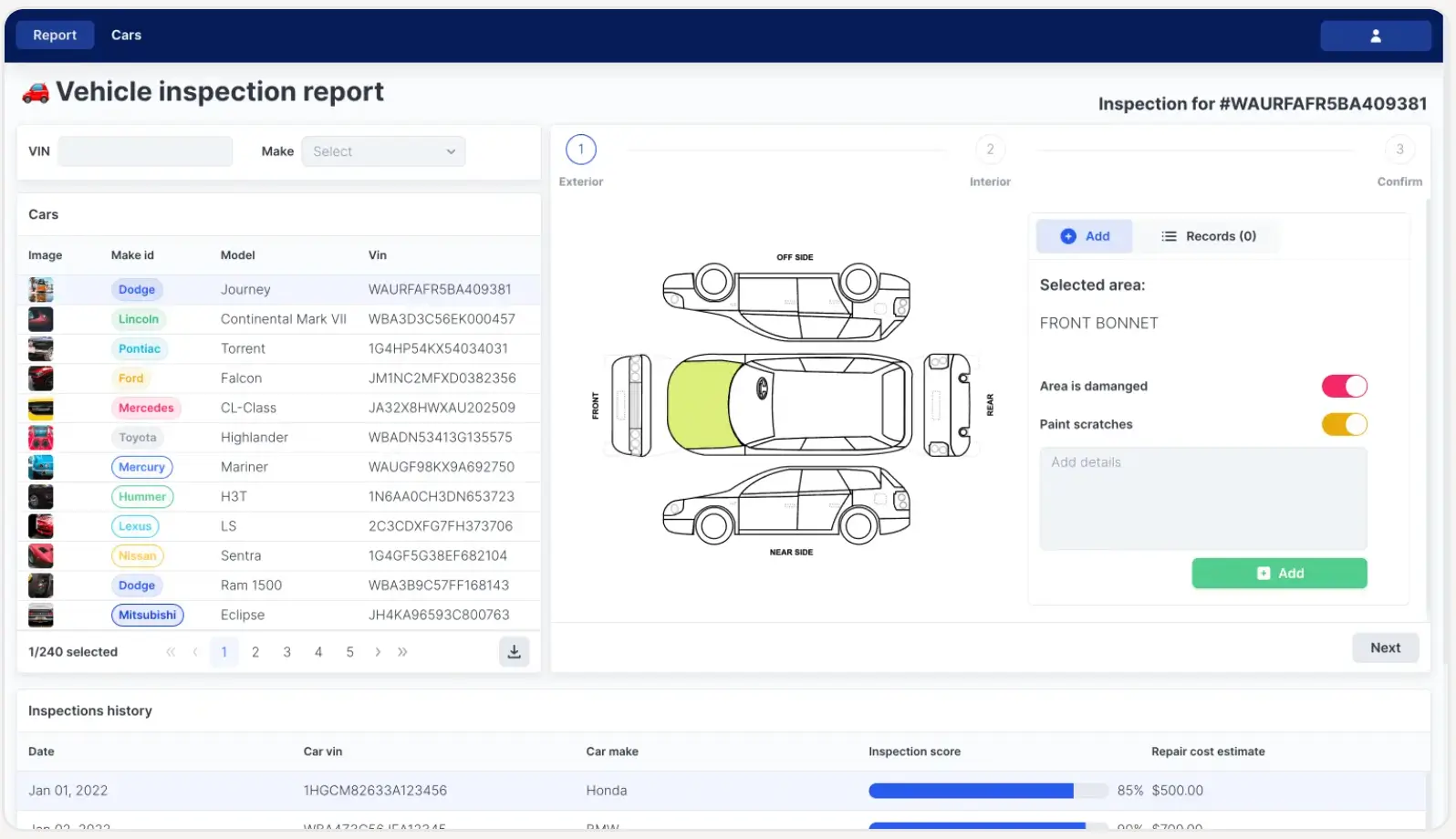This screenshot has height=839, width=1456.
Task: Click the Inspection score column header
Action: pyautogui.click(x=914, y=751)
